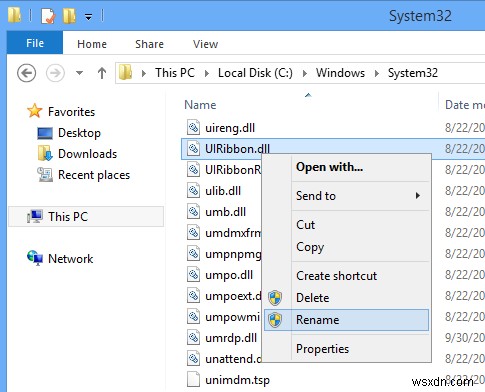Click the Downloads folder icon
The image size is (485, 392).
pyautogui.click(x=45, y=153)
